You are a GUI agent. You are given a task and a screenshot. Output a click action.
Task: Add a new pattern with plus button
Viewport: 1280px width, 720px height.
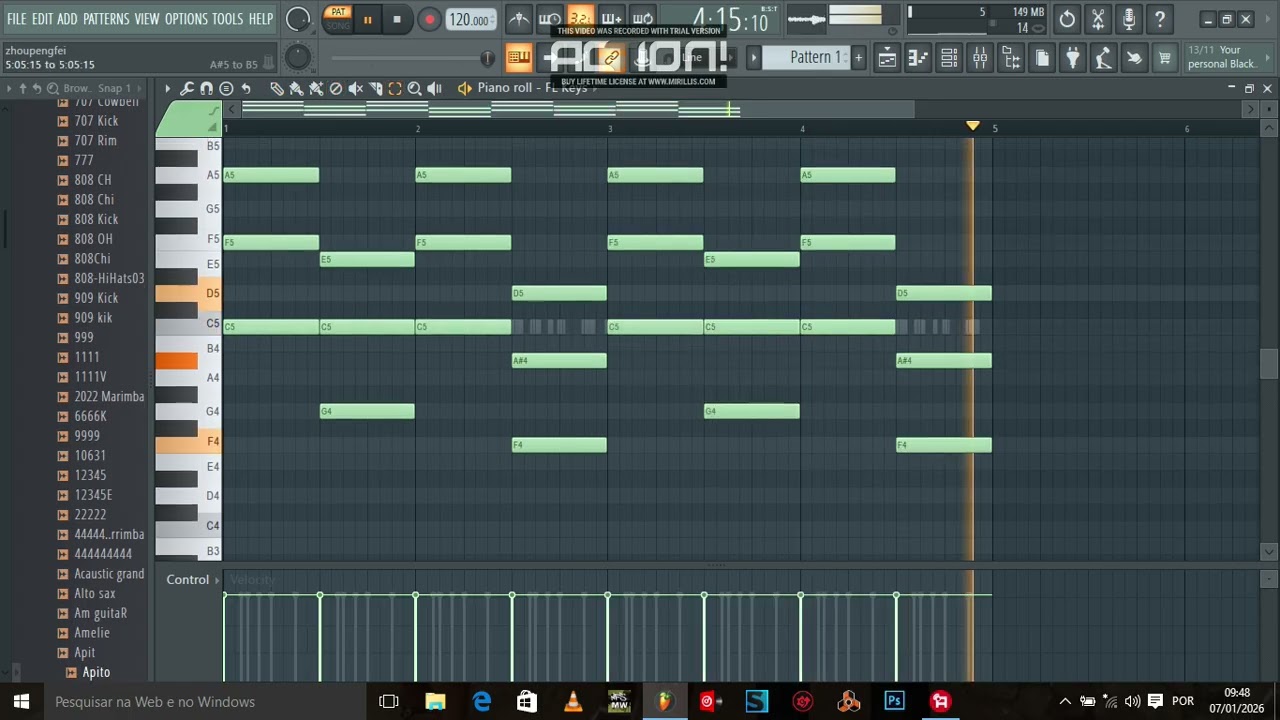(858, 57)
